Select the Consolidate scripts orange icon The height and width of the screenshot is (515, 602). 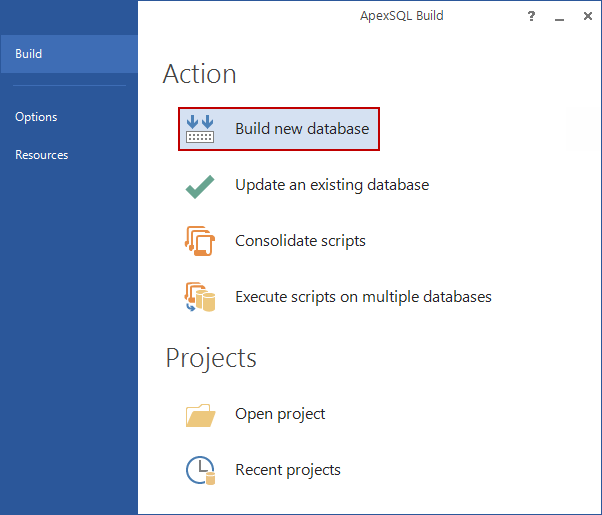point(200,241)
